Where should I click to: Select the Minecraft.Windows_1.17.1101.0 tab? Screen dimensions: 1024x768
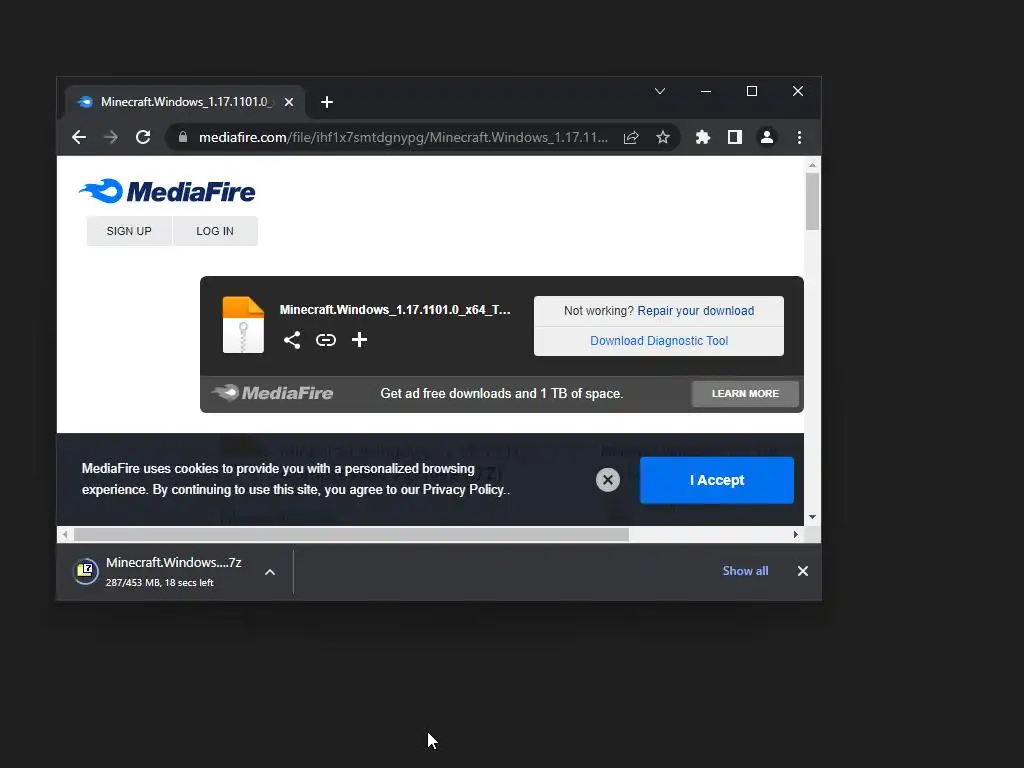pyautogui.click(x=185, y=102)
